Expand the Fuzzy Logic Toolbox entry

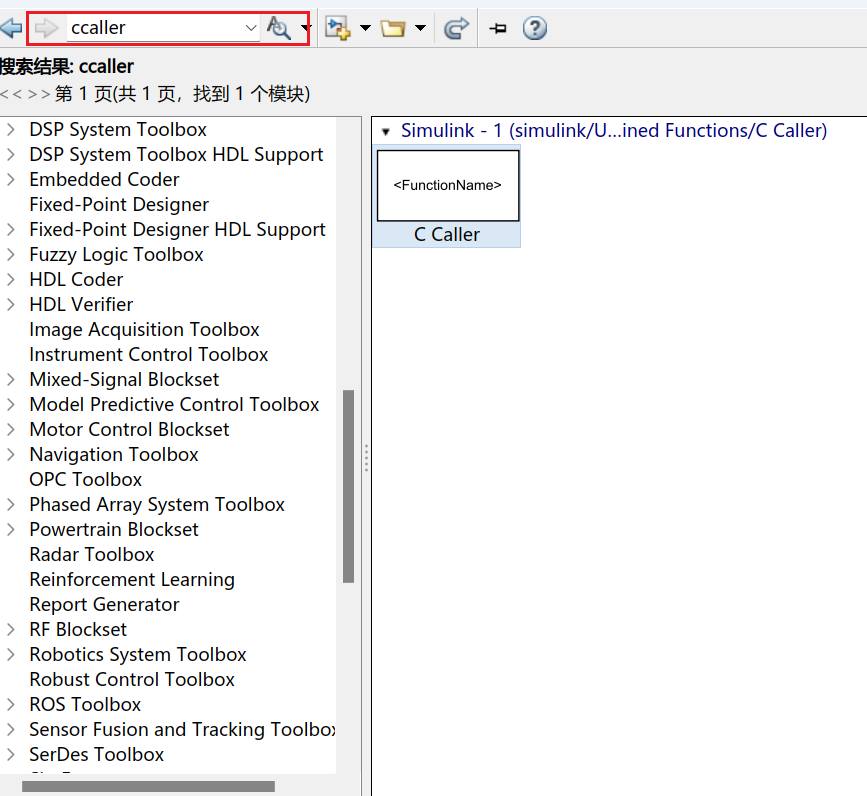[x=13, y=254]
